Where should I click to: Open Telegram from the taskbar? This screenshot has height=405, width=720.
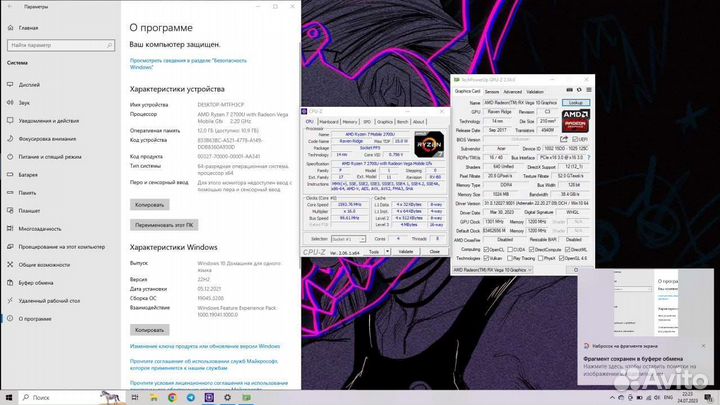191,398
